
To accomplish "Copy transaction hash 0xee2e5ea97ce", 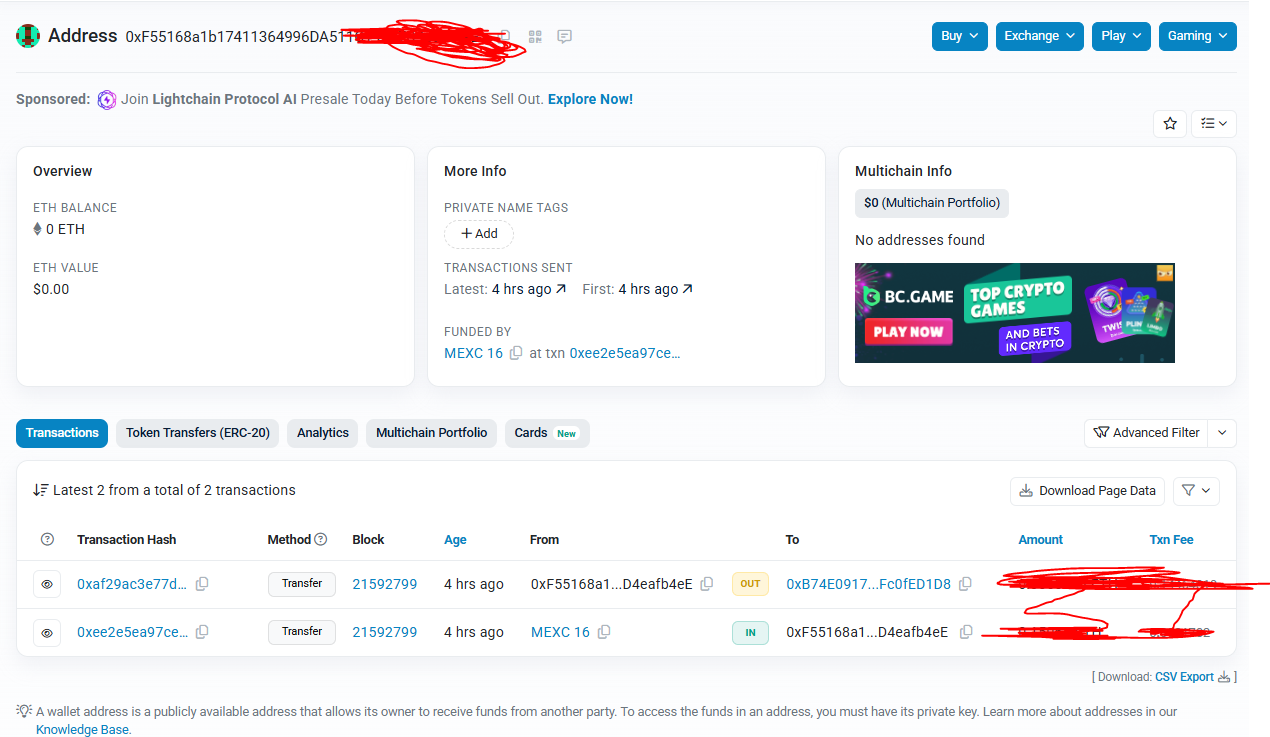I will (202, 632).
